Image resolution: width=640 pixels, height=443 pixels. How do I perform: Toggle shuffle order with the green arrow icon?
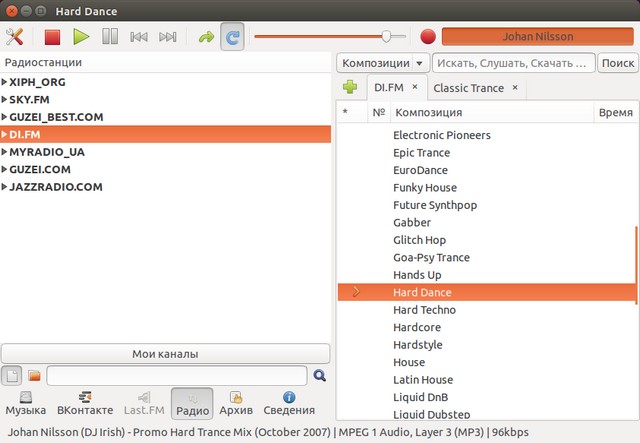pos(207,37)
